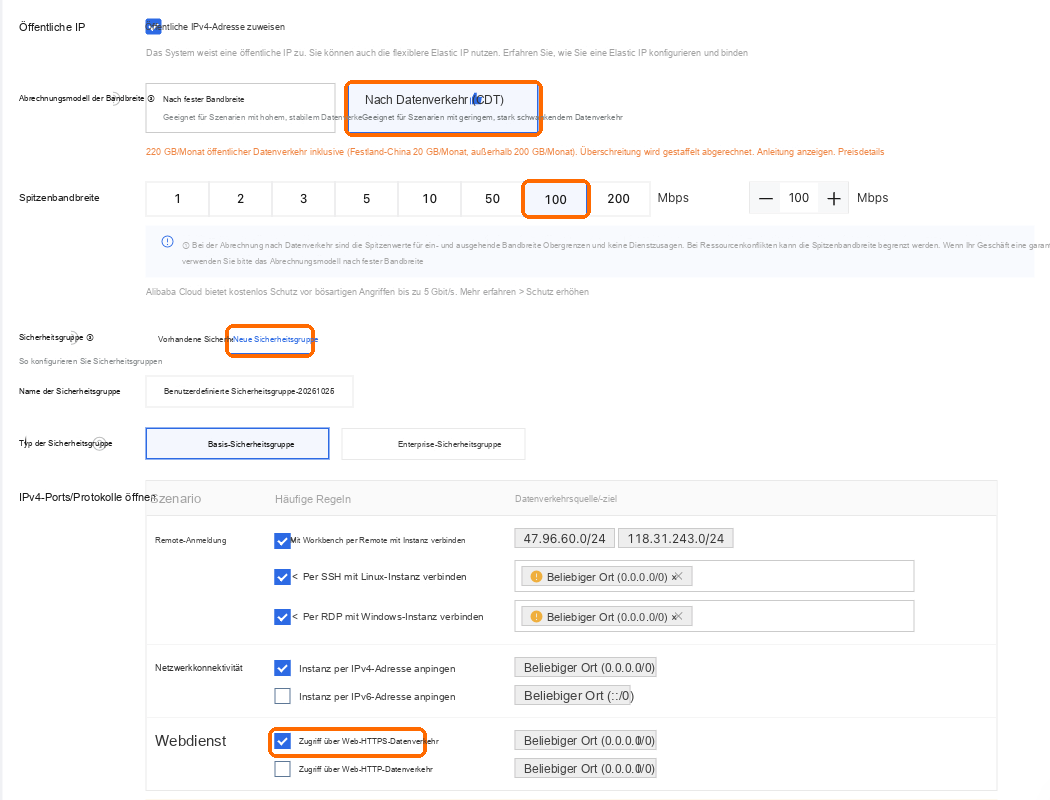Click the security group name input field
Screen dimensions: 1050x800
click(249, 392)
